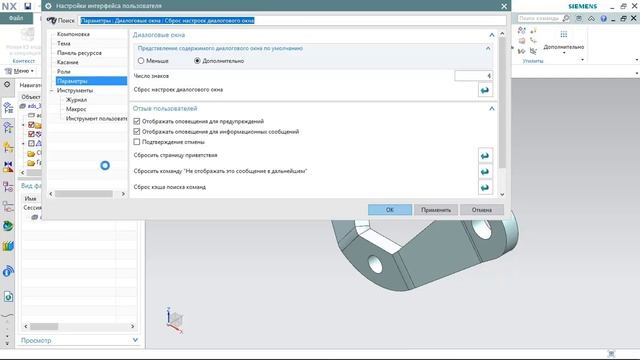Toggle "Отображать оповещения для информационных сообщений" checkbox
The width and height of the screenshot is (640, 360).
tap(137, 131)
